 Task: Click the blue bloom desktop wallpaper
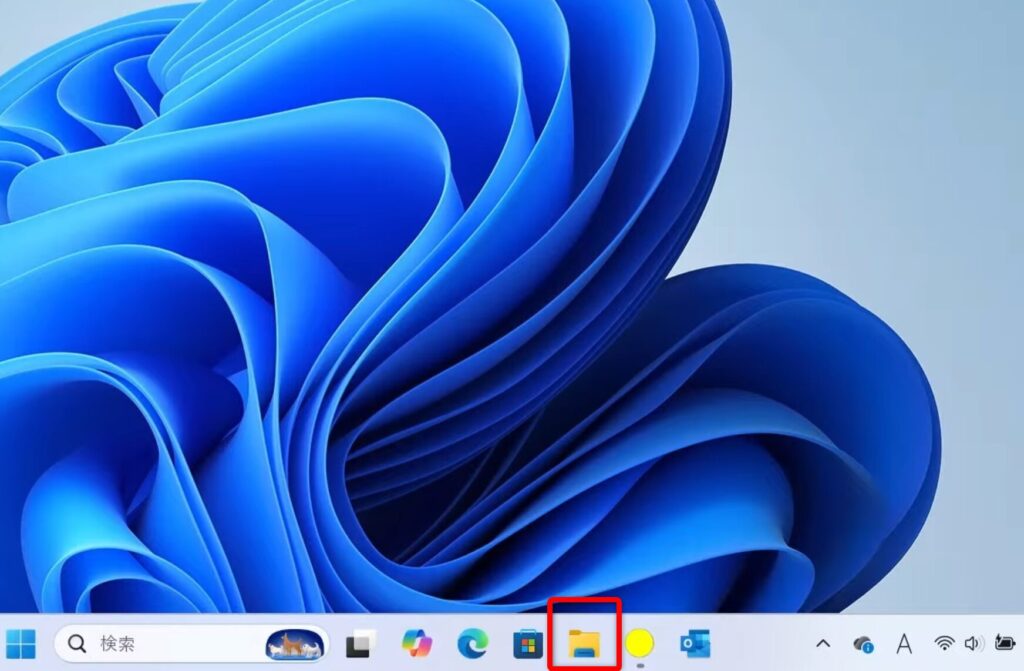coord(400,300)
